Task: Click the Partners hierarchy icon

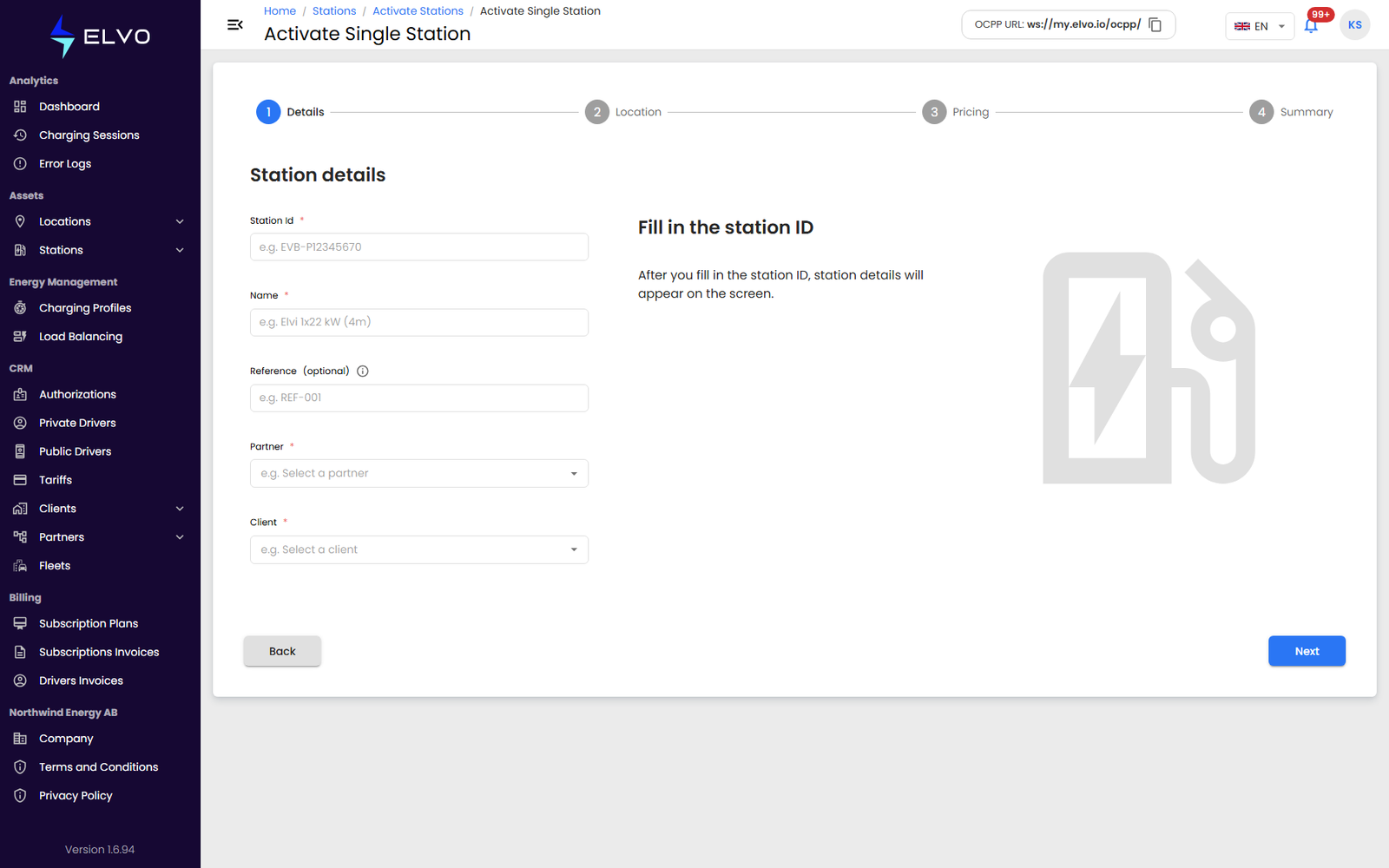Action: click(x=20, y=537)
